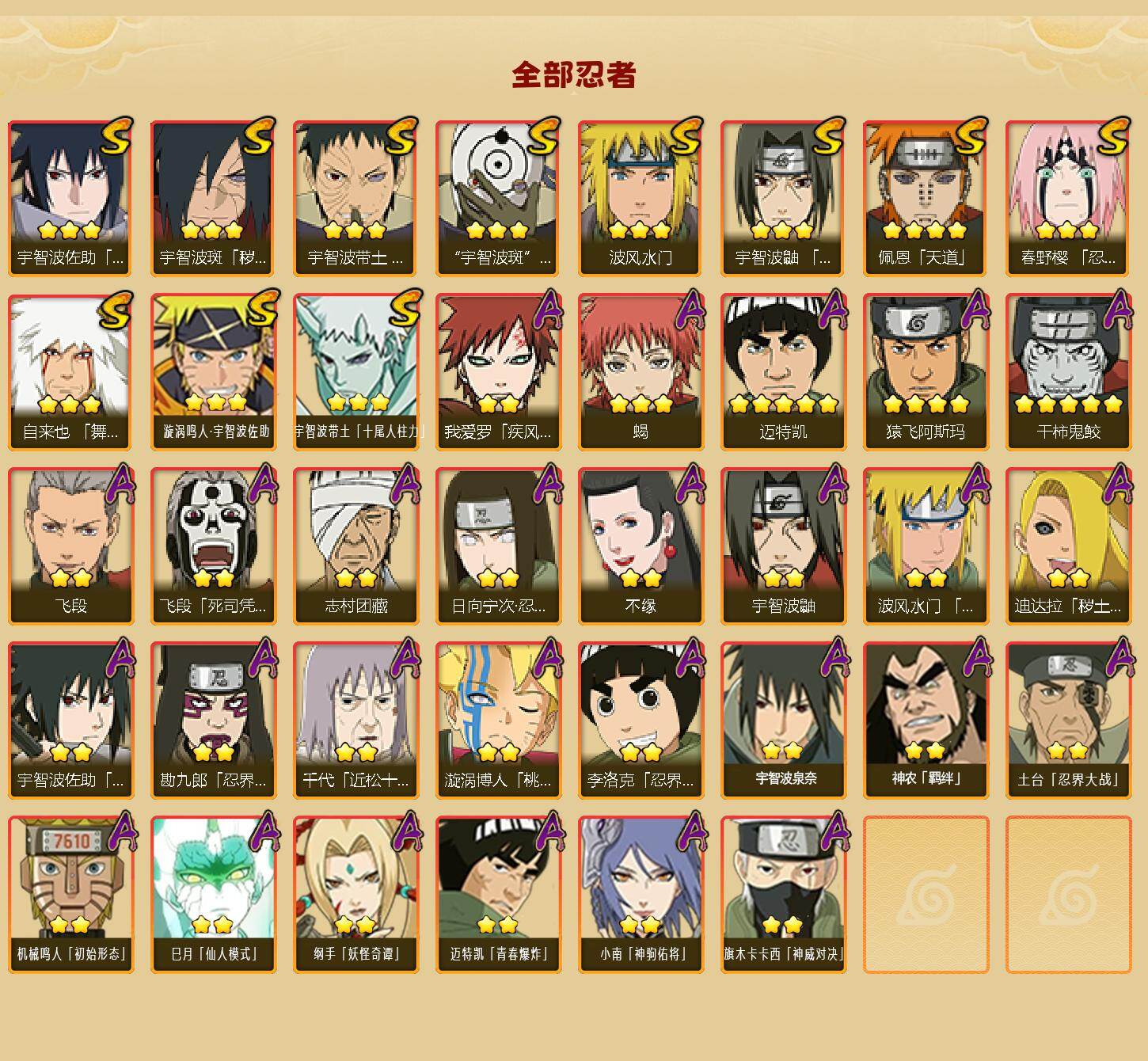Open the 神农「羁绊」 card
Image resolution: width=1148 pixels, height=1061 pixels.
point(926,721)
